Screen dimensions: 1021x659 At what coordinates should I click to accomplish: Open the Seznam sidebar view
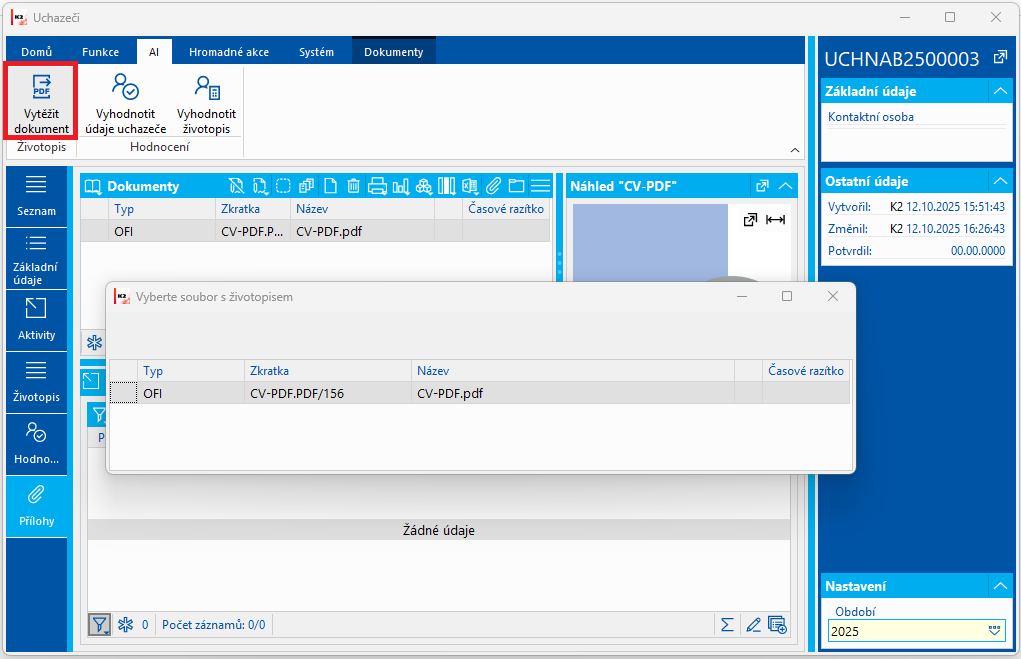point(36,196)
